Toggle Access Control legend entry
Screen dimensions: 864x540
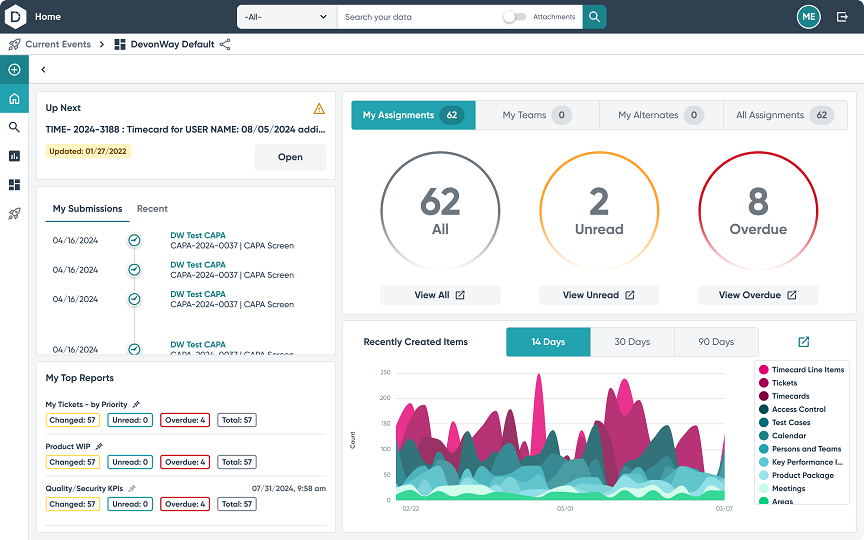[x=792, y=409]
